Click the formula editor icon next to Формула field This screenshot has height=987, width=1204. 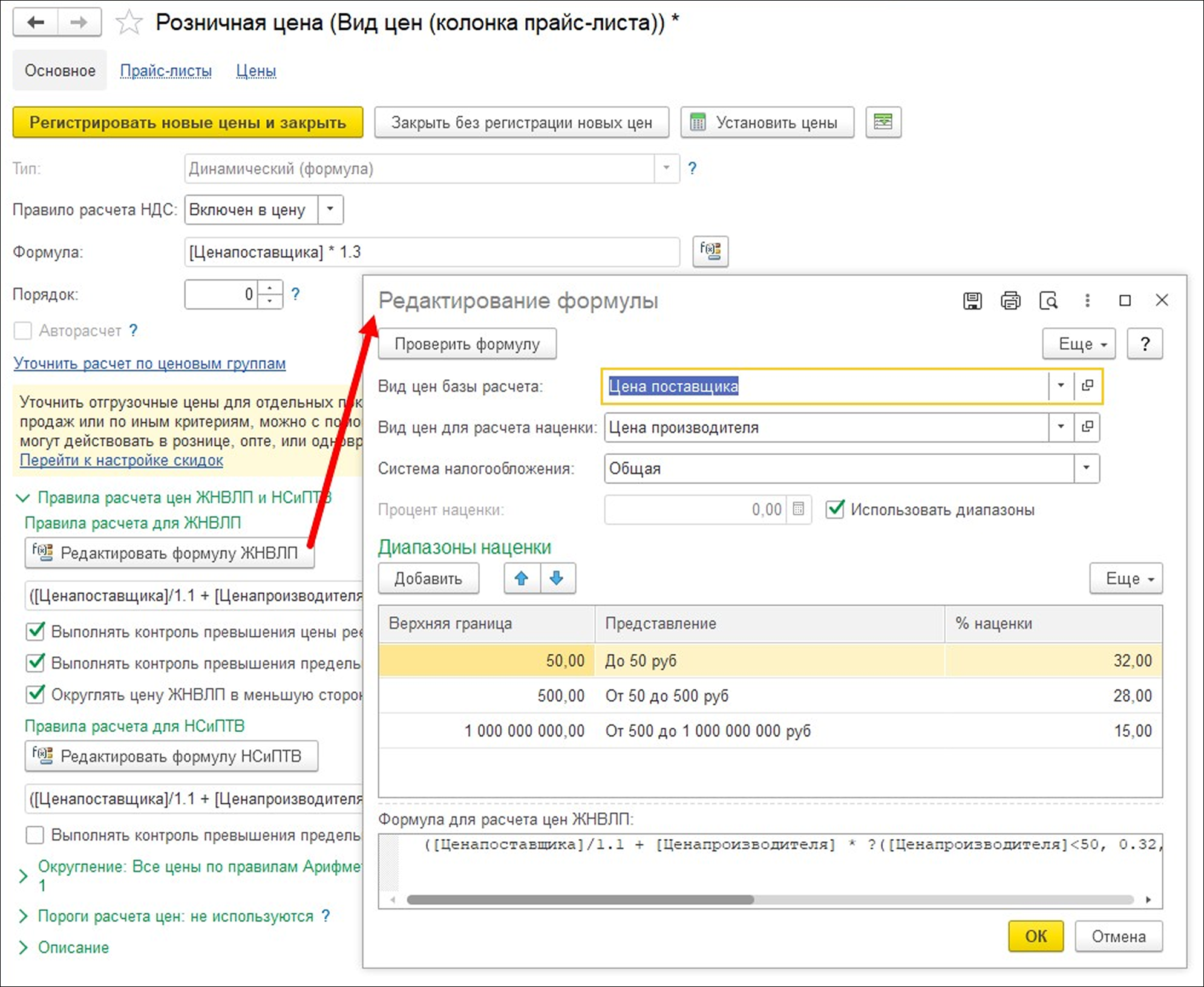pyautogui.click(x=710, y=251)
